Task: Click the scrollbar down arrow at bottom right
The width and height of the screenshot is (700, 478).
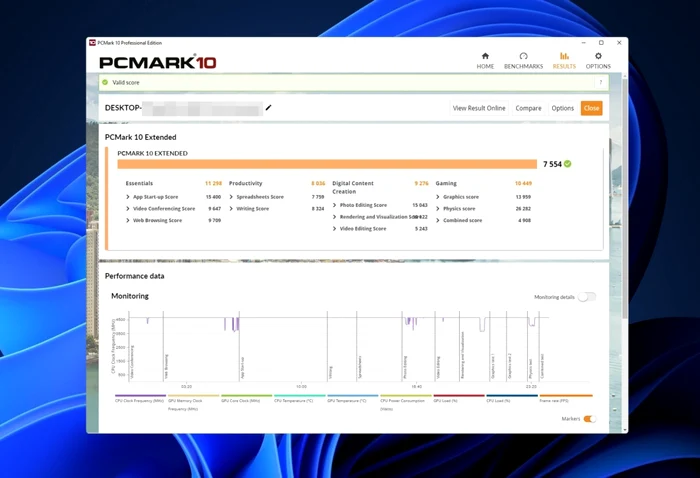Action: pos(624,430)
